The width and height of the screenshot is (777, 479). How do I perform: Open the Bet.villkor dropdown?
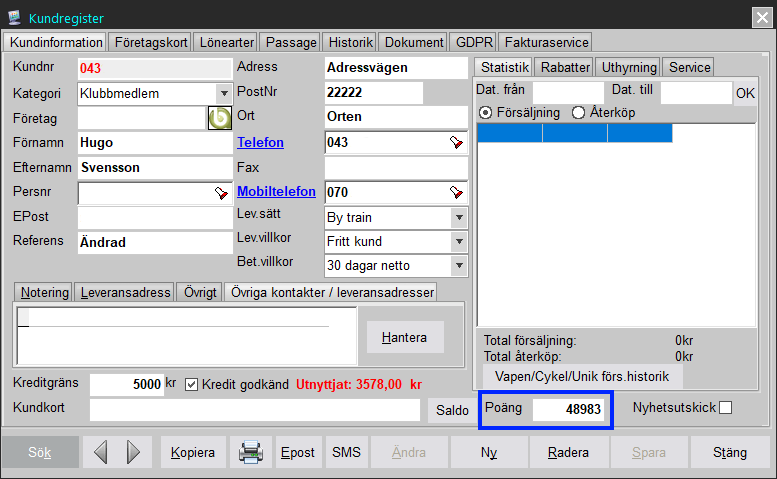click(459, 266)
